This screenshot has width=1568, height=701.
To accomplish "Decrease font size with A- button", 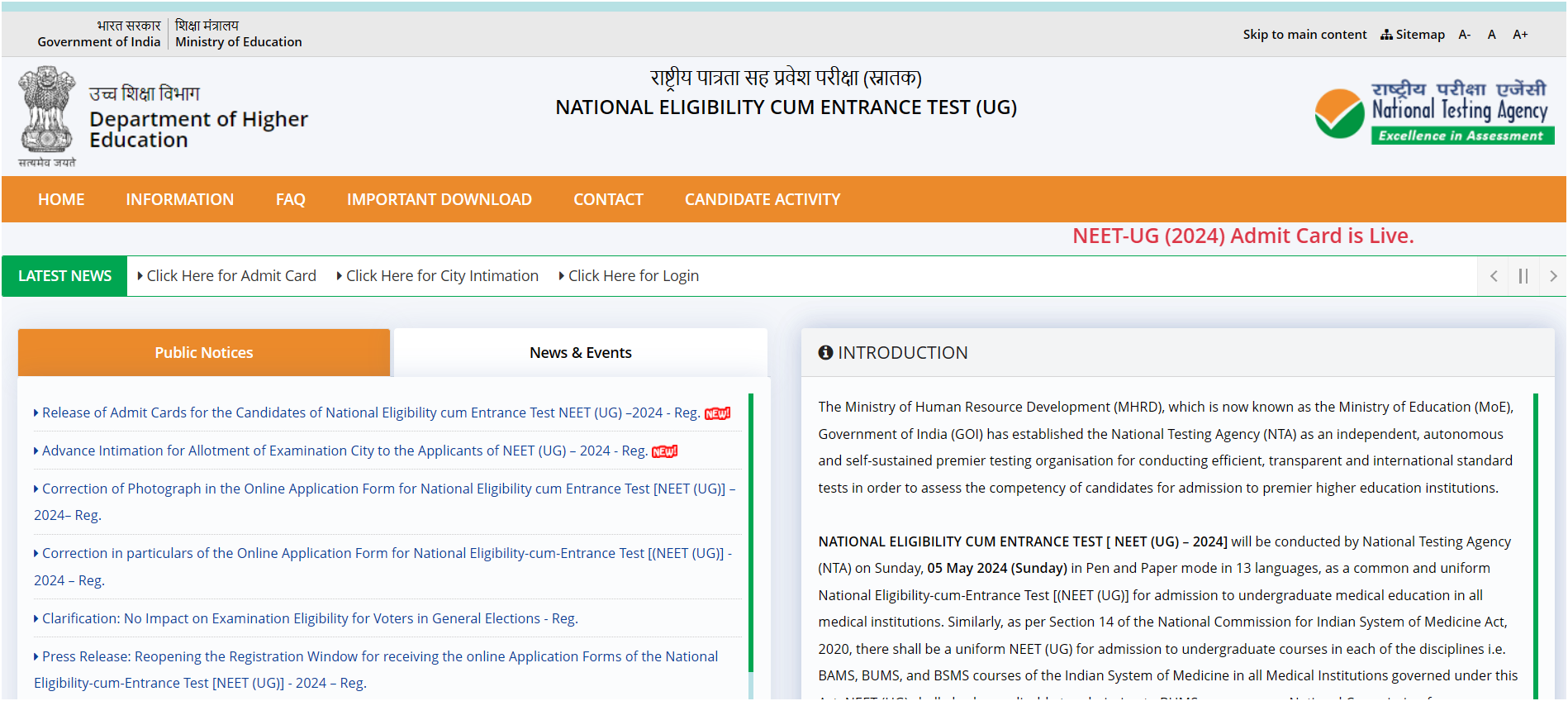I will point(1465,35).
